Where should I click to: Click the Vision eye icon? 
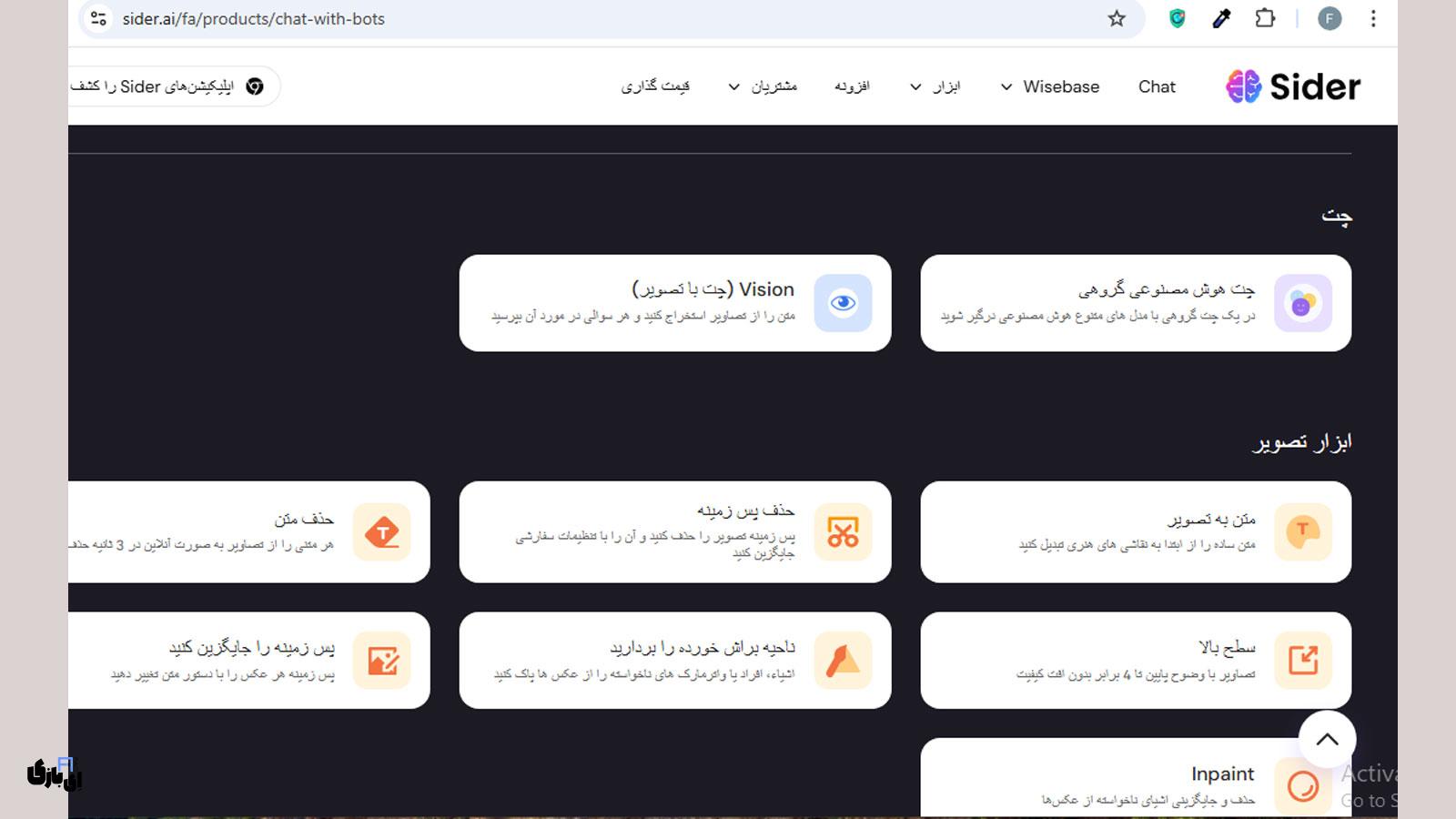tap(843, 303)
